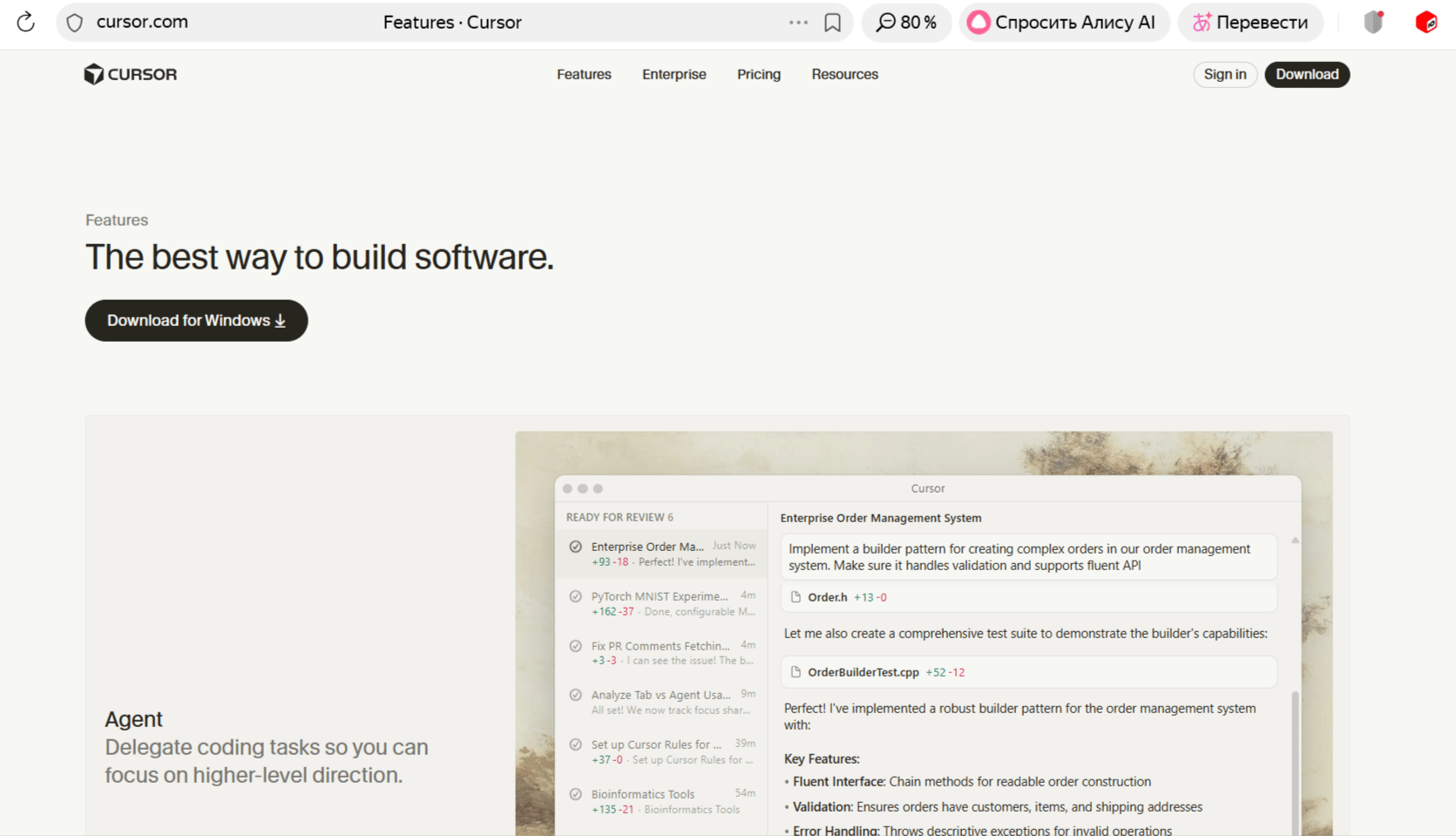Viewport: 1456px width, 836px height.
Task: Click the red cube extension icon
Action: tap(1426, 22)
